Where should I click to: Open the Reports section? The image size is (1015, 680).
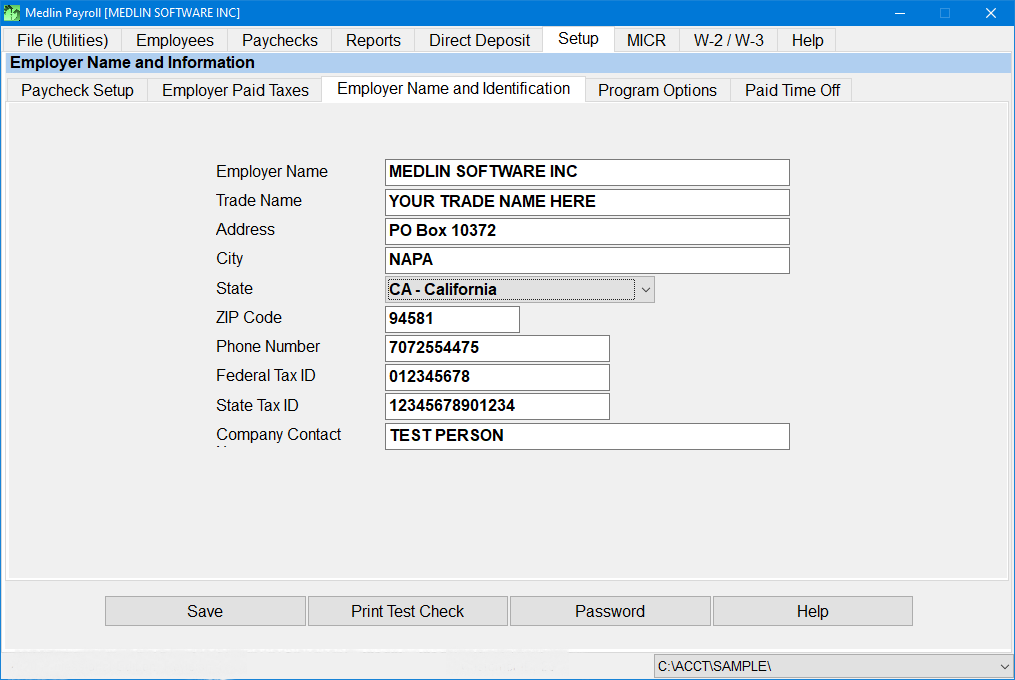click(x=372, y=40)
